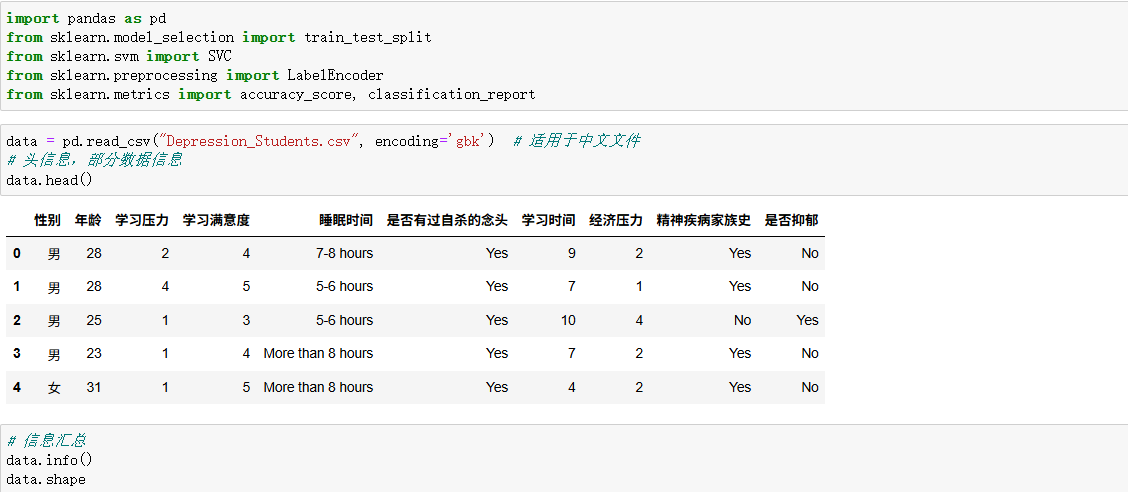Click 'More than 8 hours' in row 4

point(318,387)
